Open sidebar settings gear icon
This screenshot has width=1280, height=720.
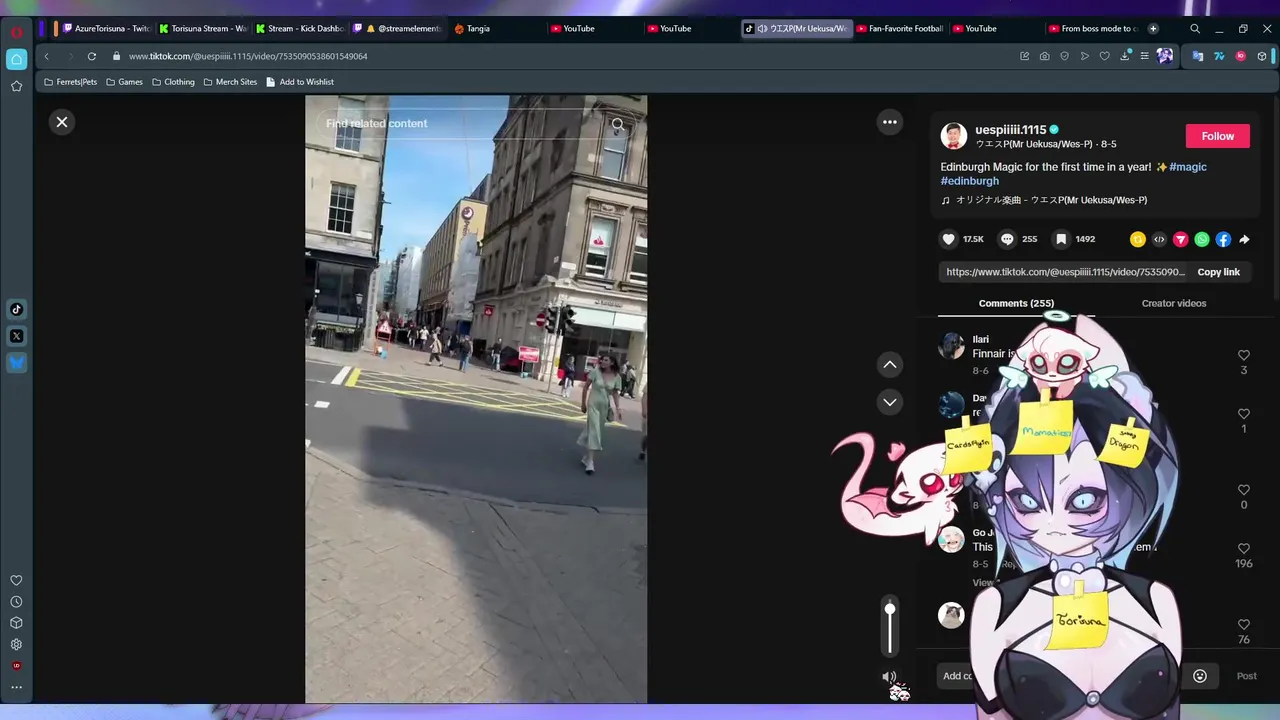[x=16, y=644]
